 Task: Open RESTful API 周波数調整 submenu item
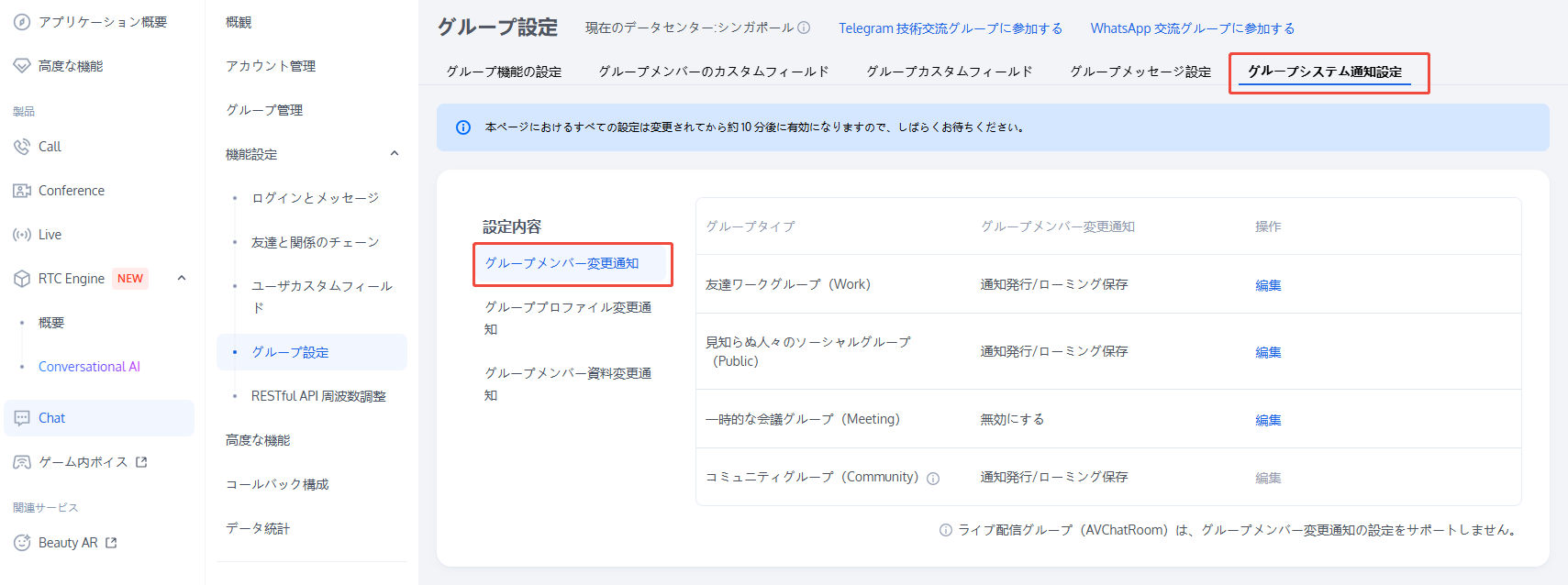[x=318, y=396]
